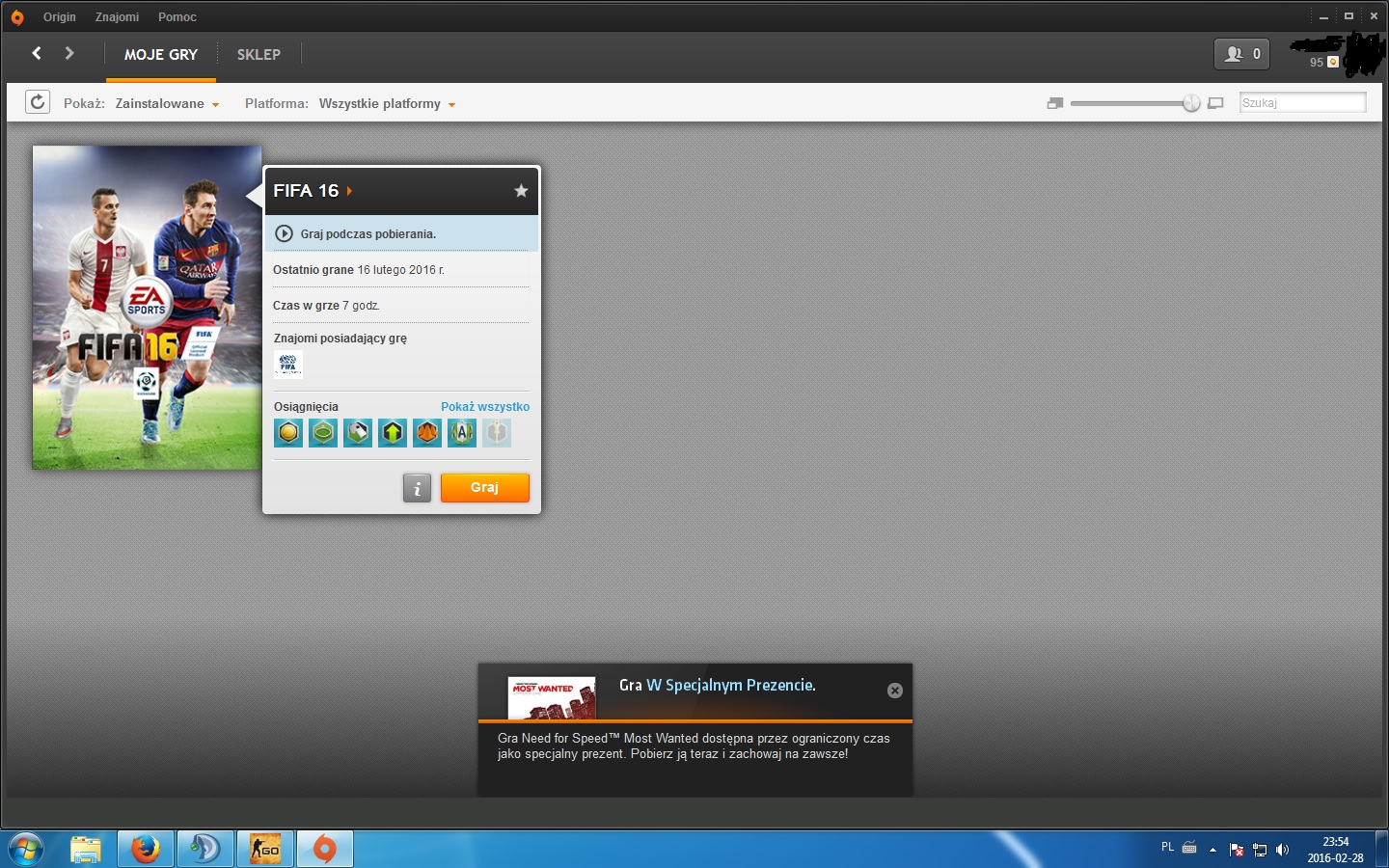
Task: Switch to small thumbnail view icon
Action: [x=1055, y=103]
